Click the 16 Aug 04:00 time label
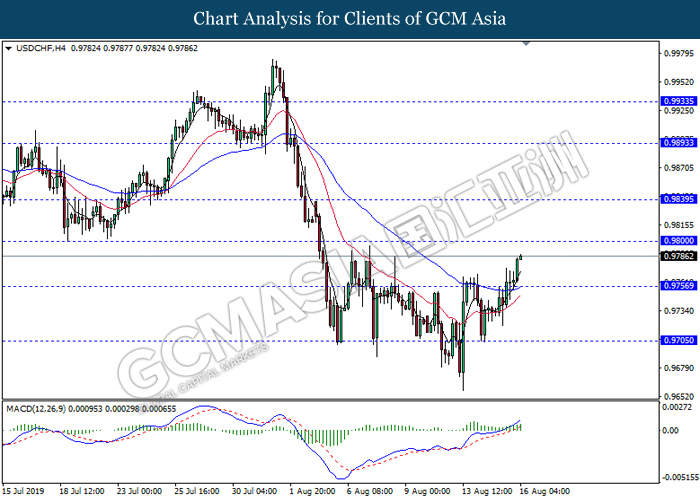The width and height of the screenshot is (700, 500). (x=545, y=491)
